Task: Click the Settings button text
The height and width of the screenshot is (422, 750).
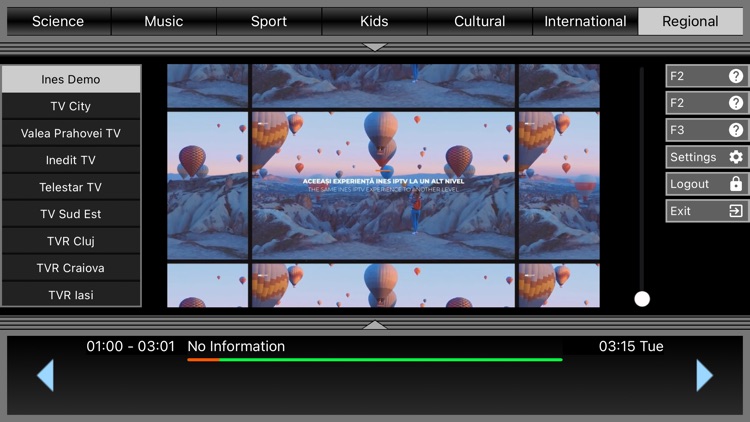Action: click(693, 157)
